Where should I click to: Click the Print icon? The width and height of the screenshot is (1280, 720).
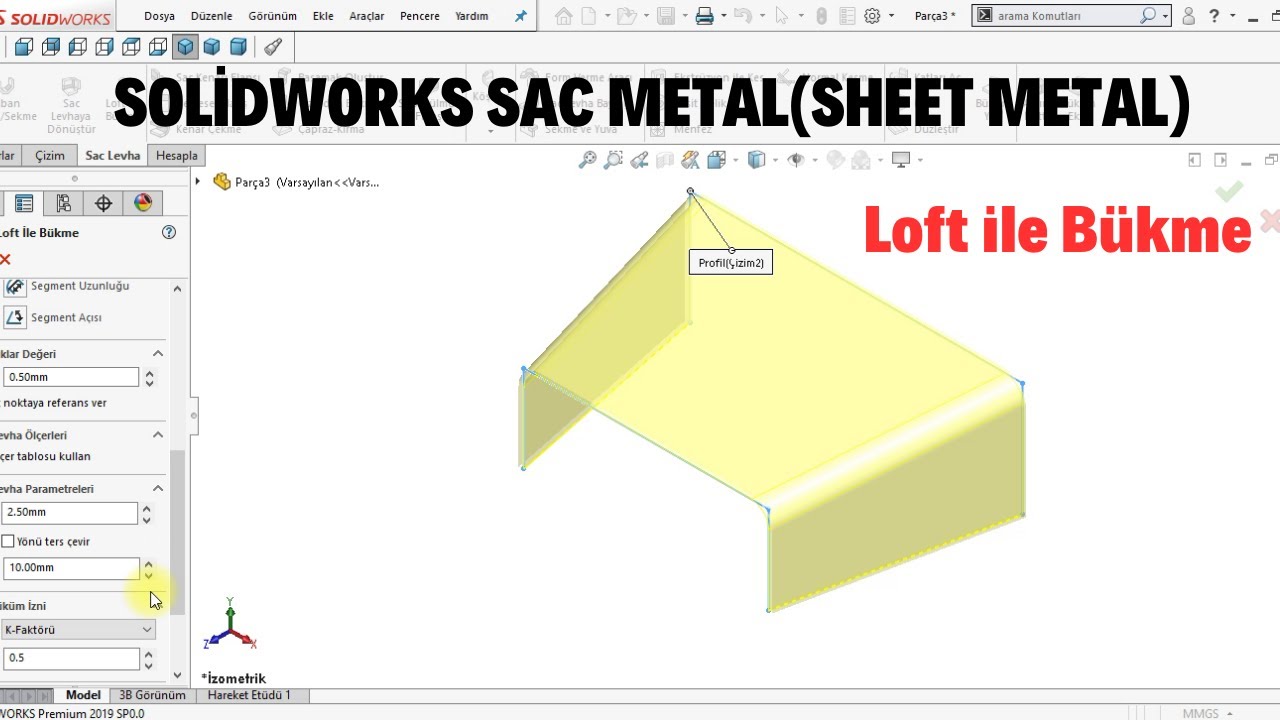[x=704, y=16]
